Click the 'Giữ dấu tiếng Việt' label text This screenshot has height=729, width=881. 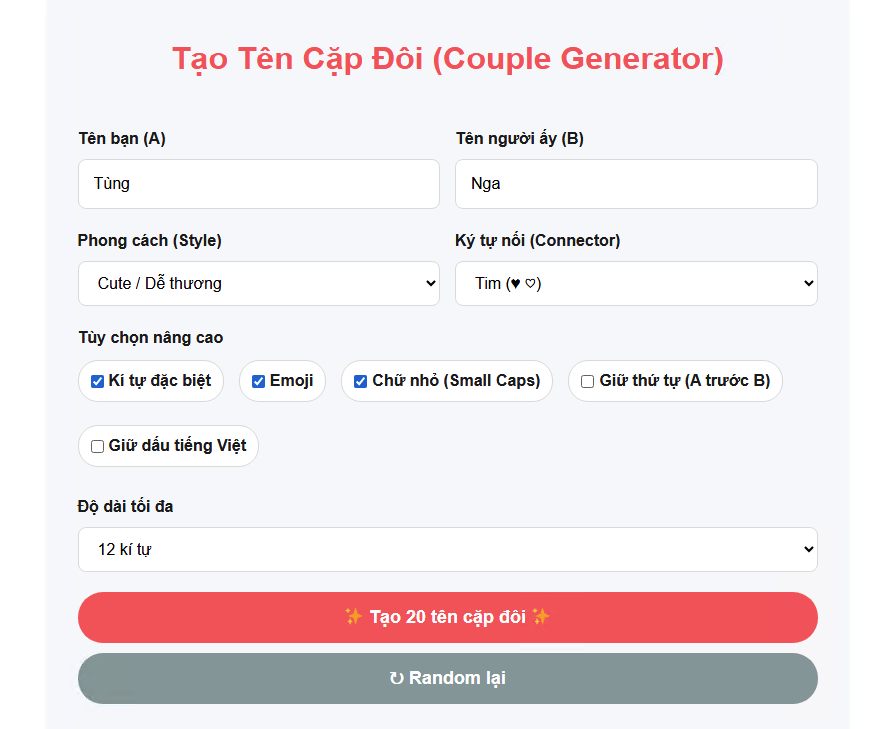[x=177, y=446]
